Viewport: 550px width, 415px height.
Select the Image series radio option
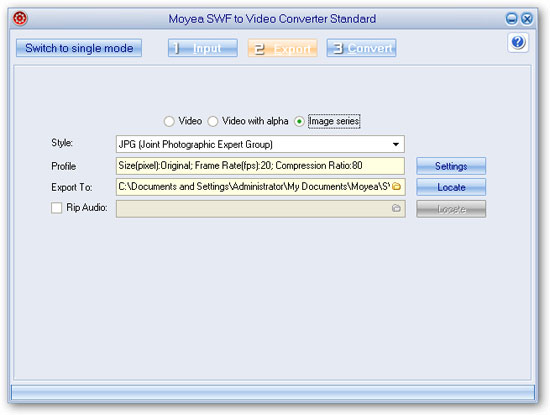(x=299, y=121)
